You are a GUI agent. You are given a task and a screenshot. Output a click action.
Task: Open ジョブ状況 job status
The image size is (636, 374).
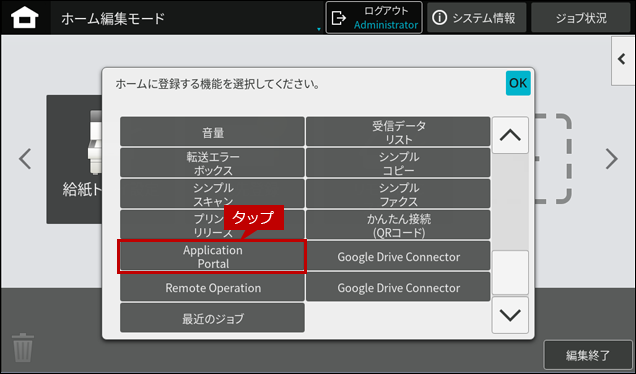(581, 18)
